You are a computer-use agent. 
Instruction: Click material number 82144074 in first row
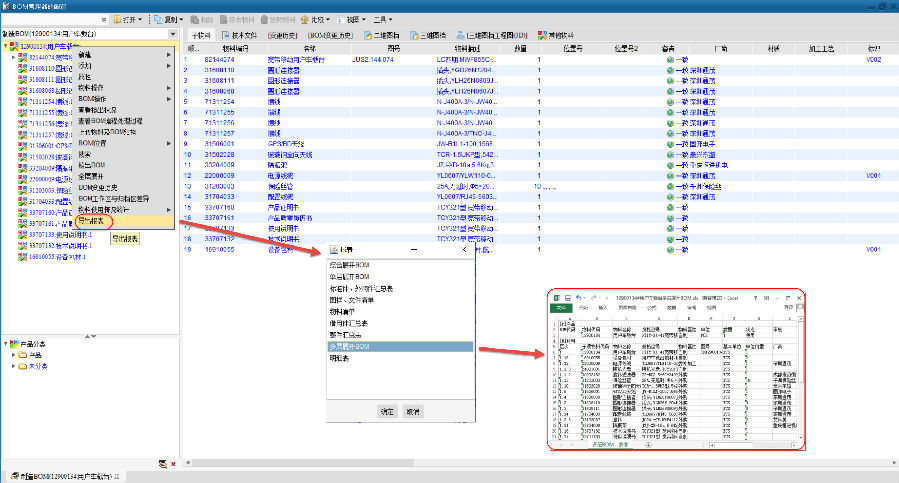[x=219, y=60]
